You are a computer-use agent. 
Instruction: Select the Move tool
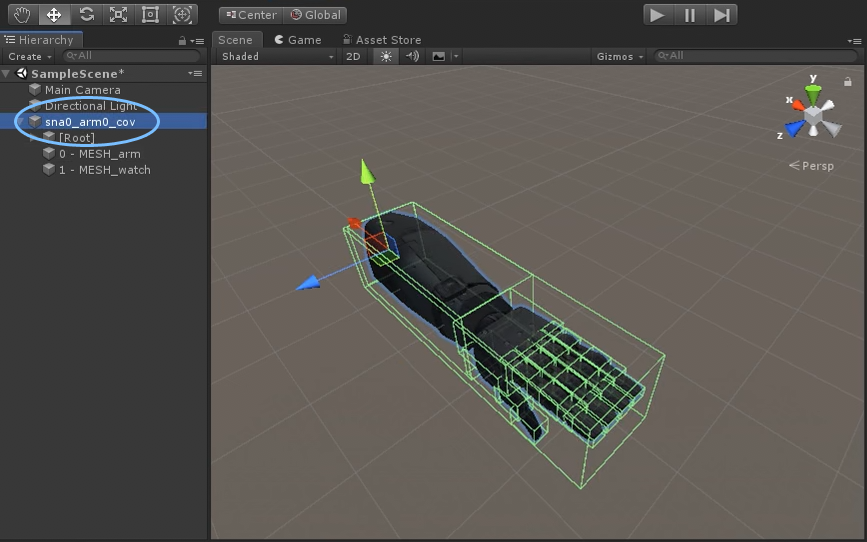point(54,14)
